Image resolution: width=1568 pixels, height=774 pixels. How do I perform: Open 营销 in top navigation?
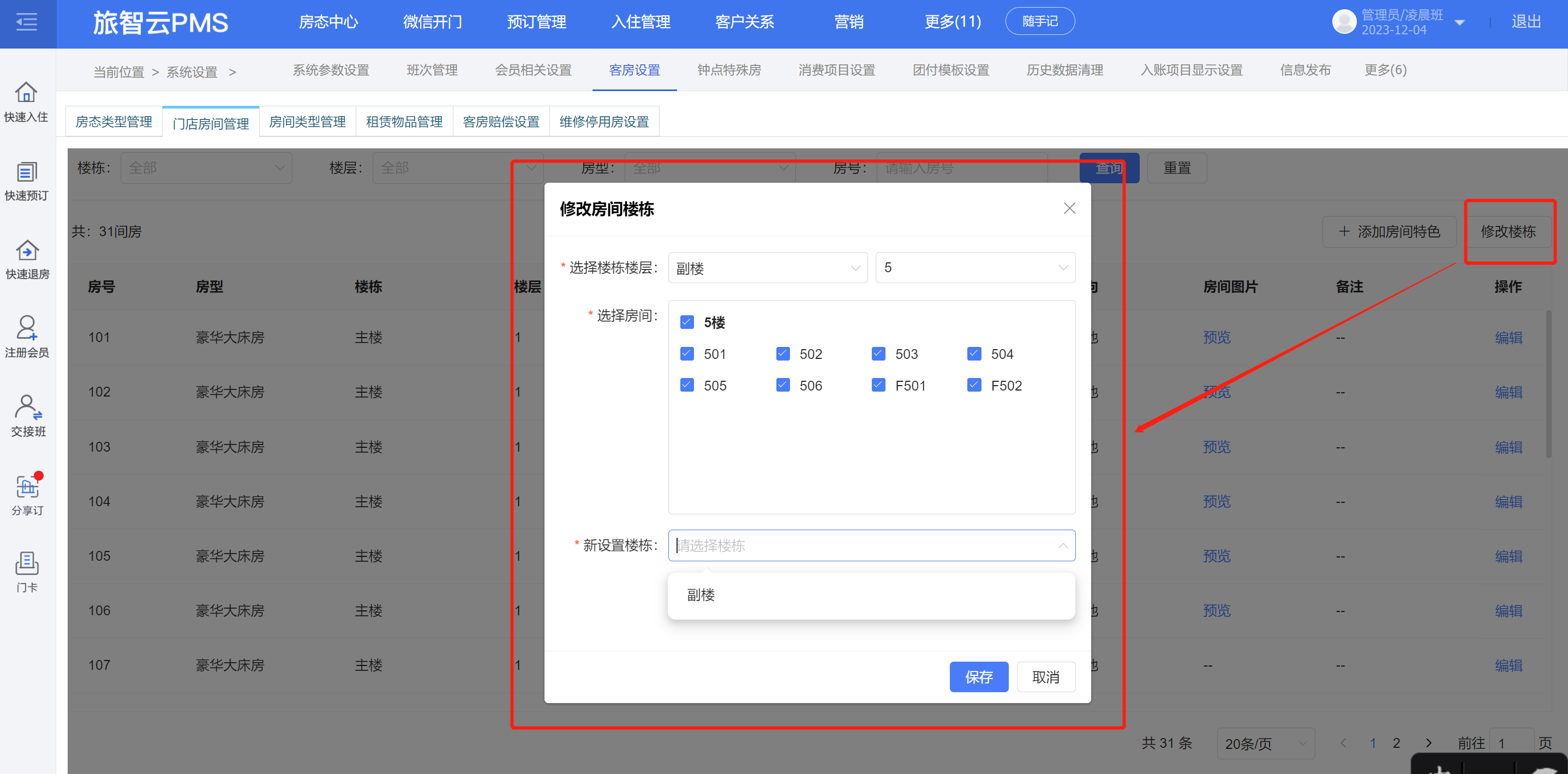tap(849, 22)
